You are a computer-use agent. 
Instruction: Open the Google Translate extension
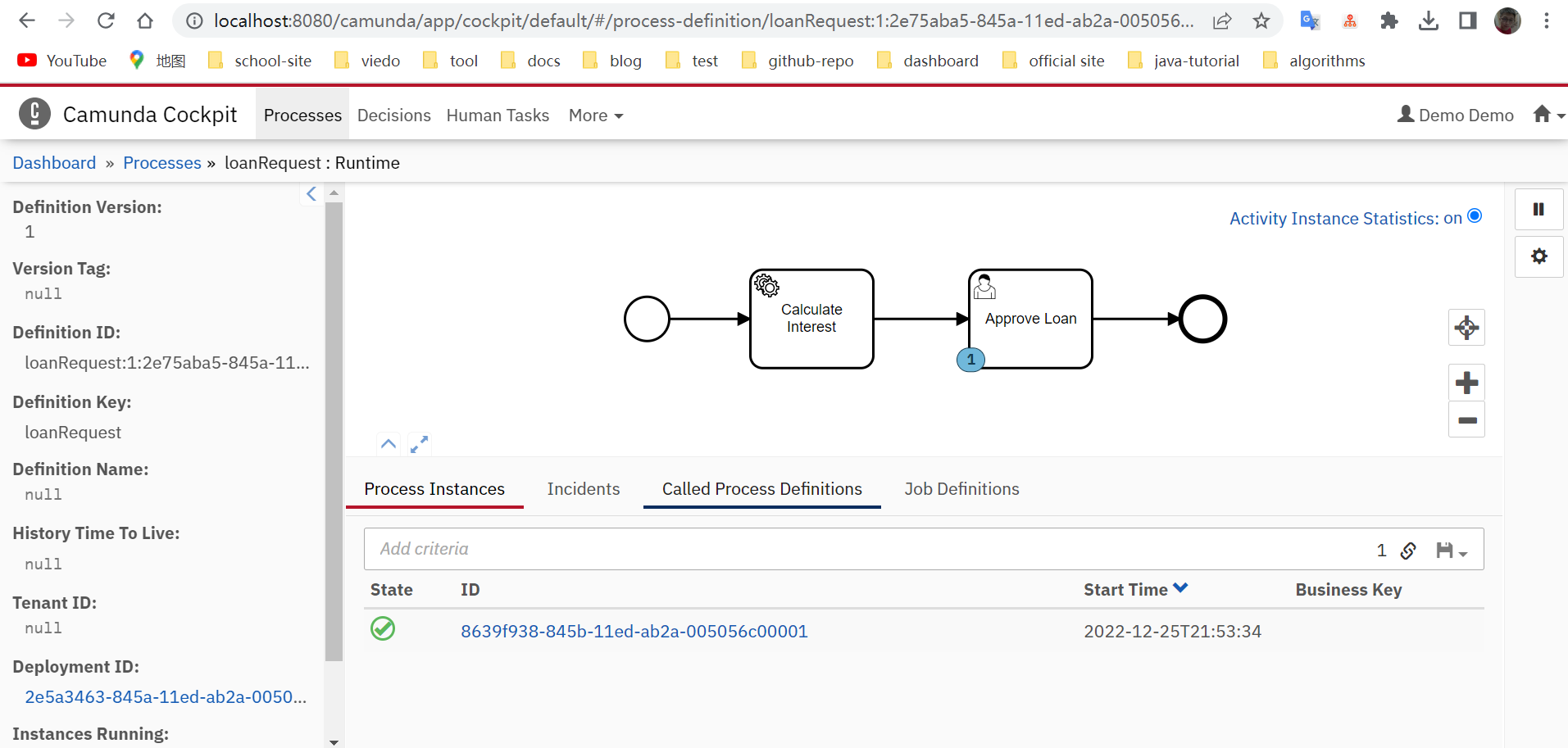point(1310,21)
